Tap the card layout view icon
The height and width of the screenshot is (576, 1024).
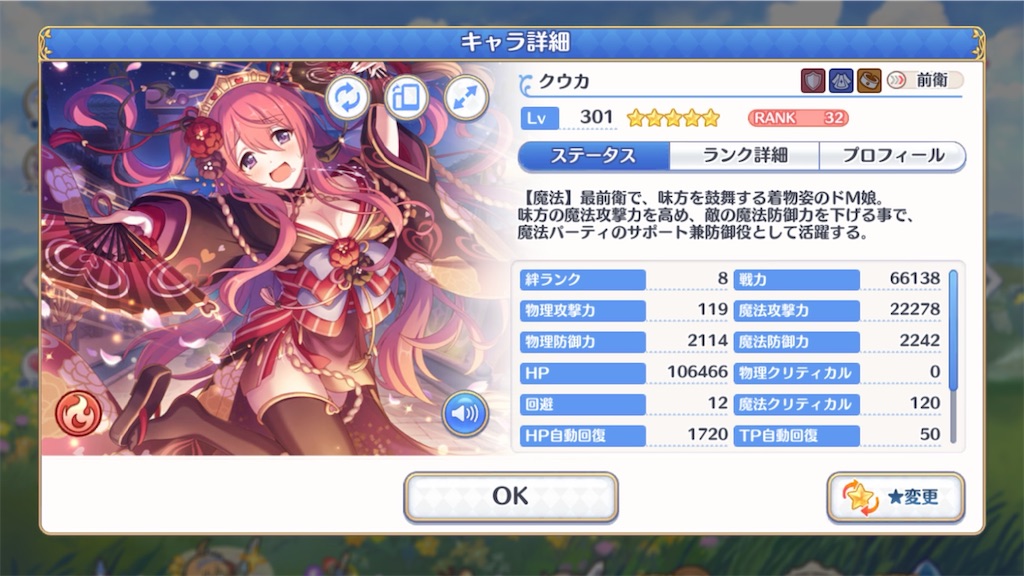click(x=406, y=98)
